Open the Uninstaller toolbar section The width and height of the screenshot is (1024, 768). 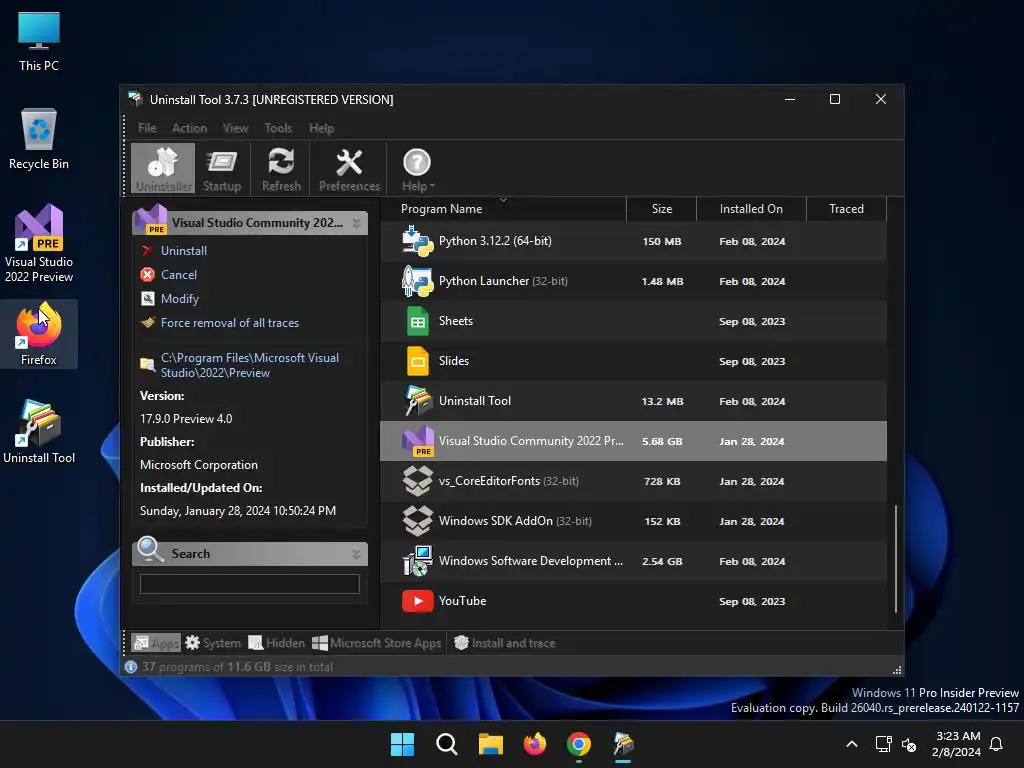(163, 168)
